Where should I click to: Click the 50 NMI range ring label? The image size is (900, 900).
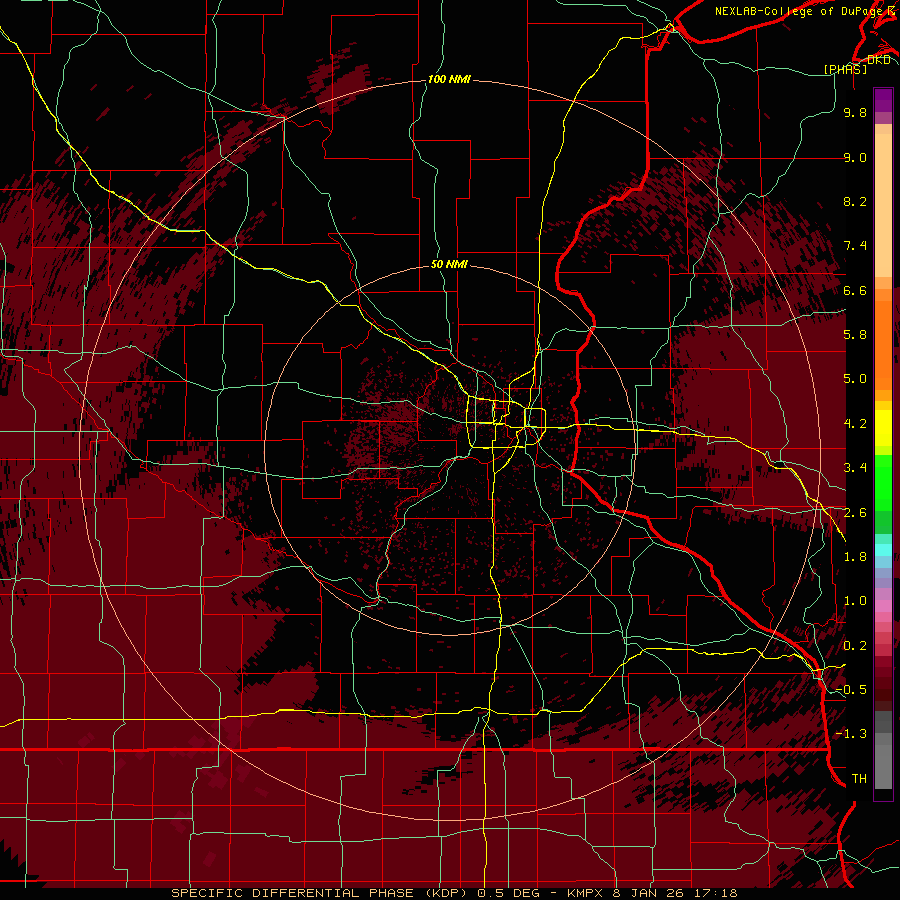point(449,265)
